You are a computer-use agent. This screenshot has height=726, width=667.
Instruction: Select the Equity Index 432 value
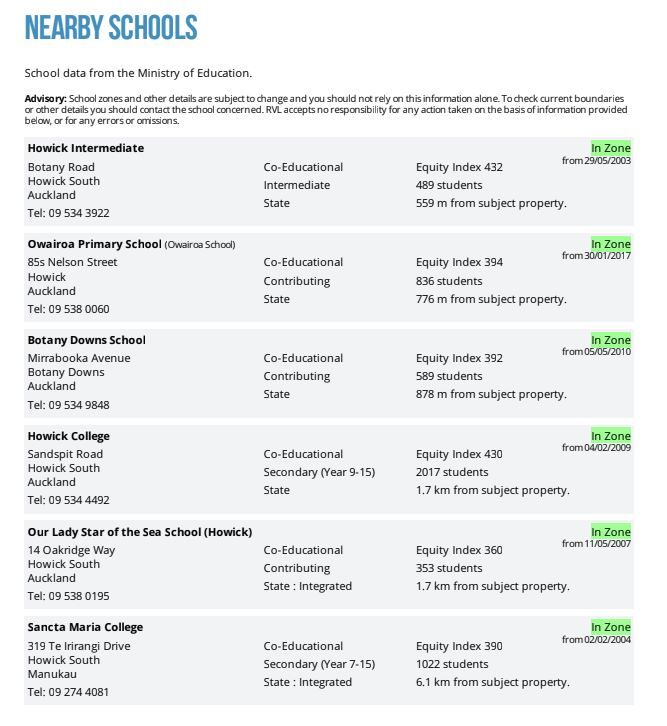click(459, 167)
